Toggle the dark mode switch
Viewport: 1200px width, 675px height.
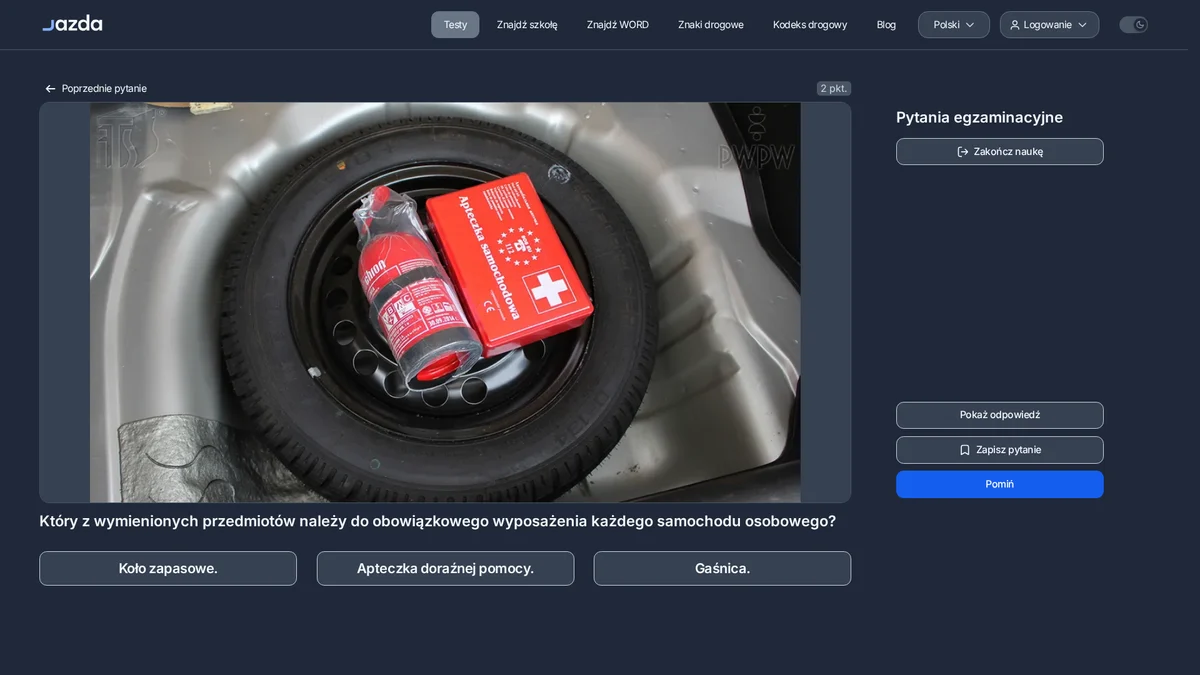1133,25
